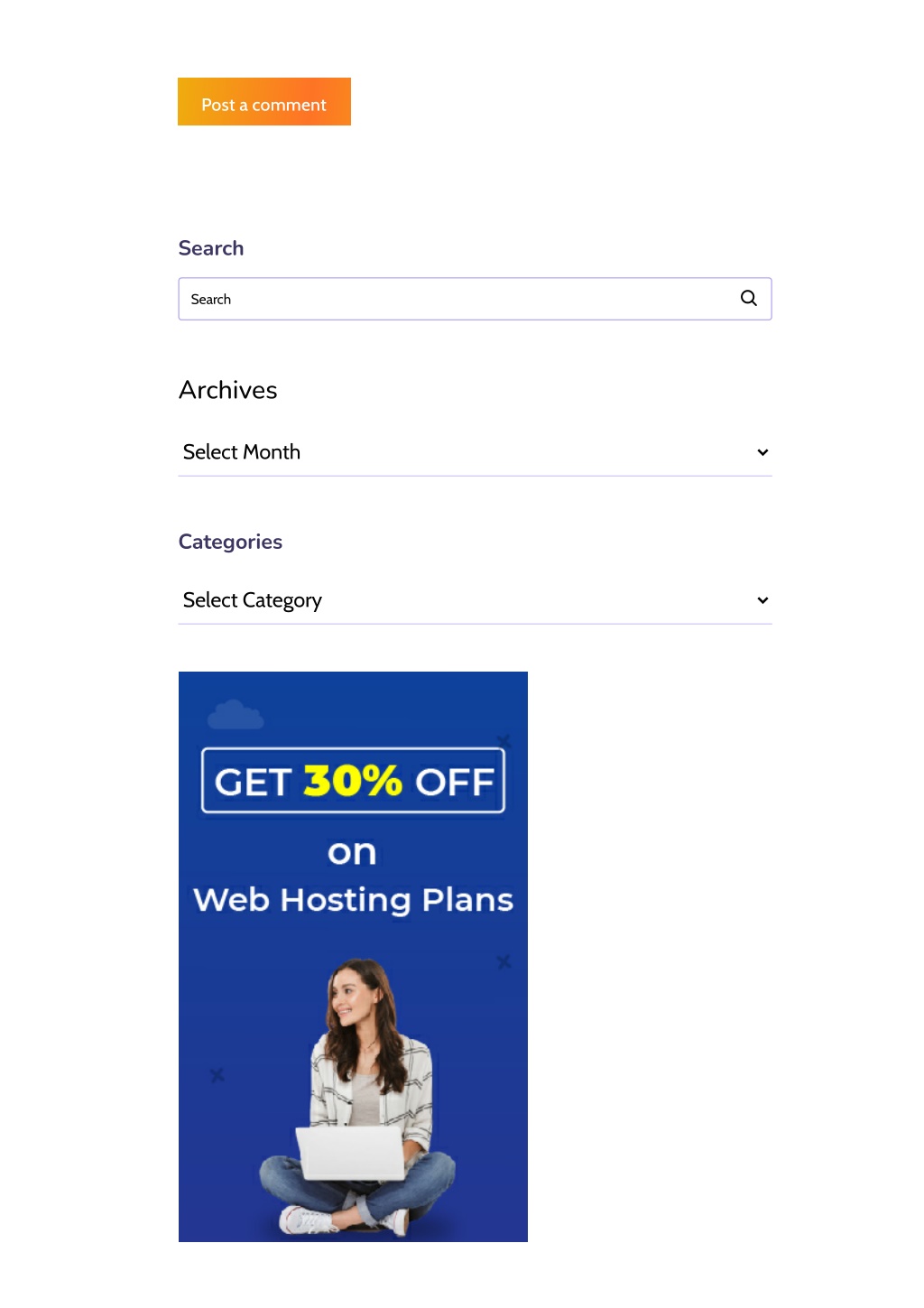Click the Web Hosting Plans banner text

pyautogui.click(x=353, y=900)
